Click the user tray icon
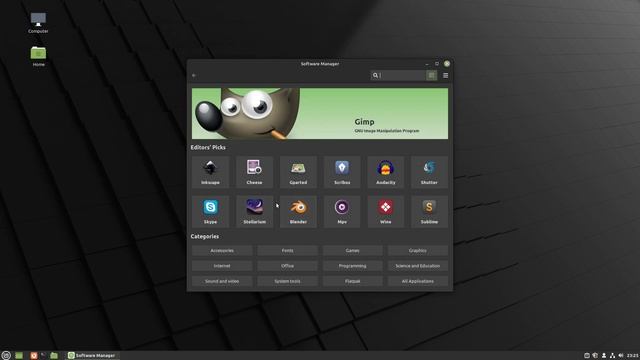Screen dimensions: 640x360 [x=604, y=356]
